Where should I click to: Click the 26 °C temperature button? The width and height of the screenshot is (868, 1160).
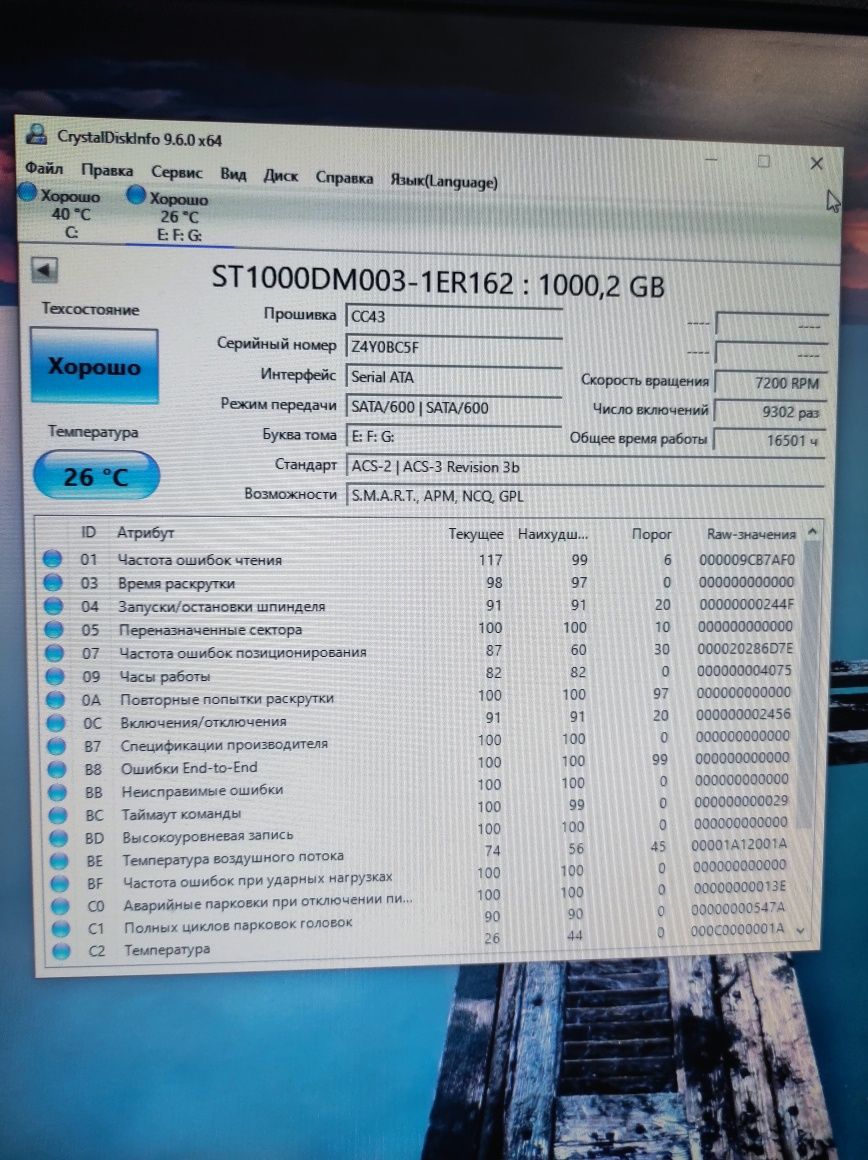(x=96, y=476)
